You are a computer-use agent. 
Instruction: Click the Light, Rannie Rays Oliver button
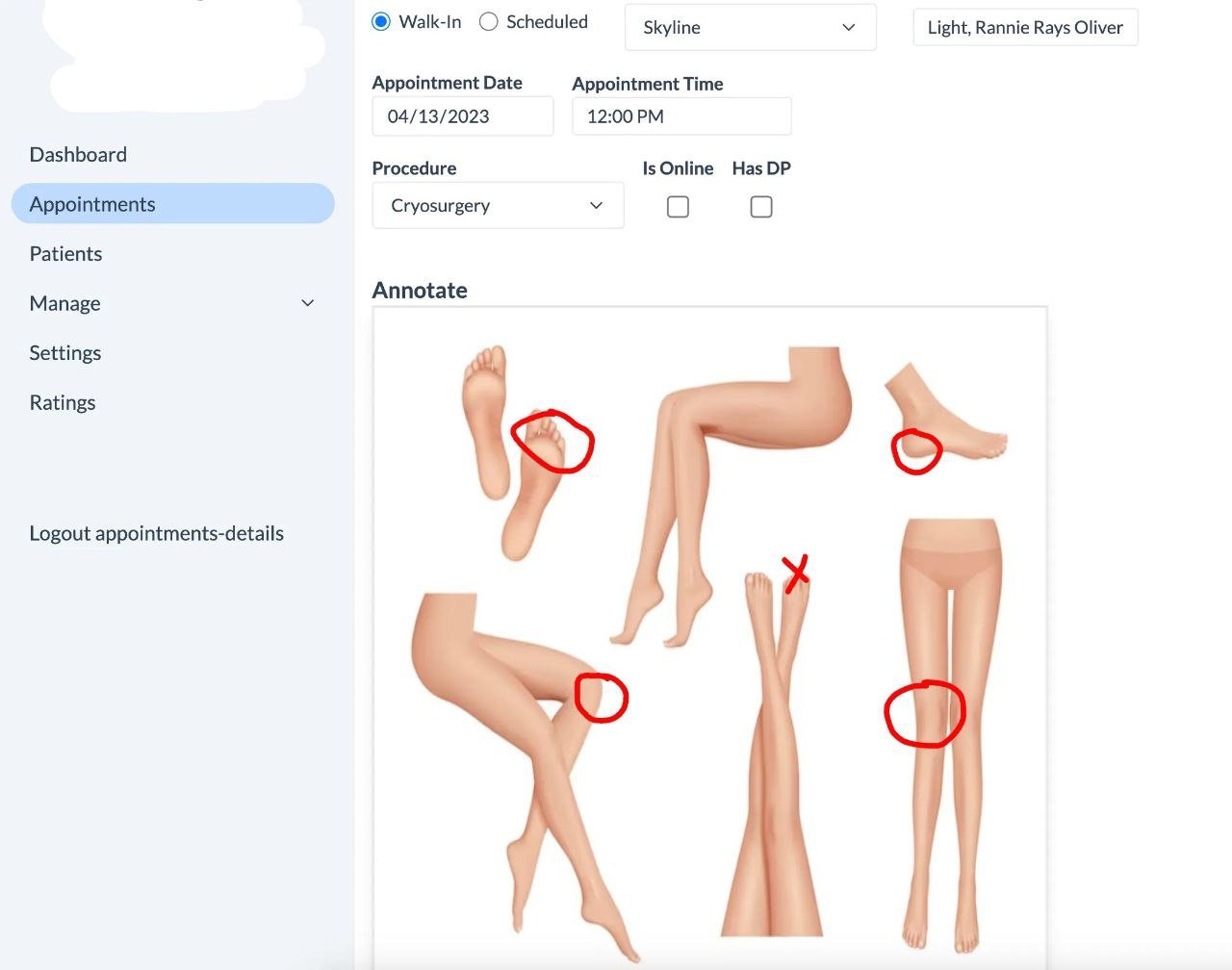[x=1025, y=27]
